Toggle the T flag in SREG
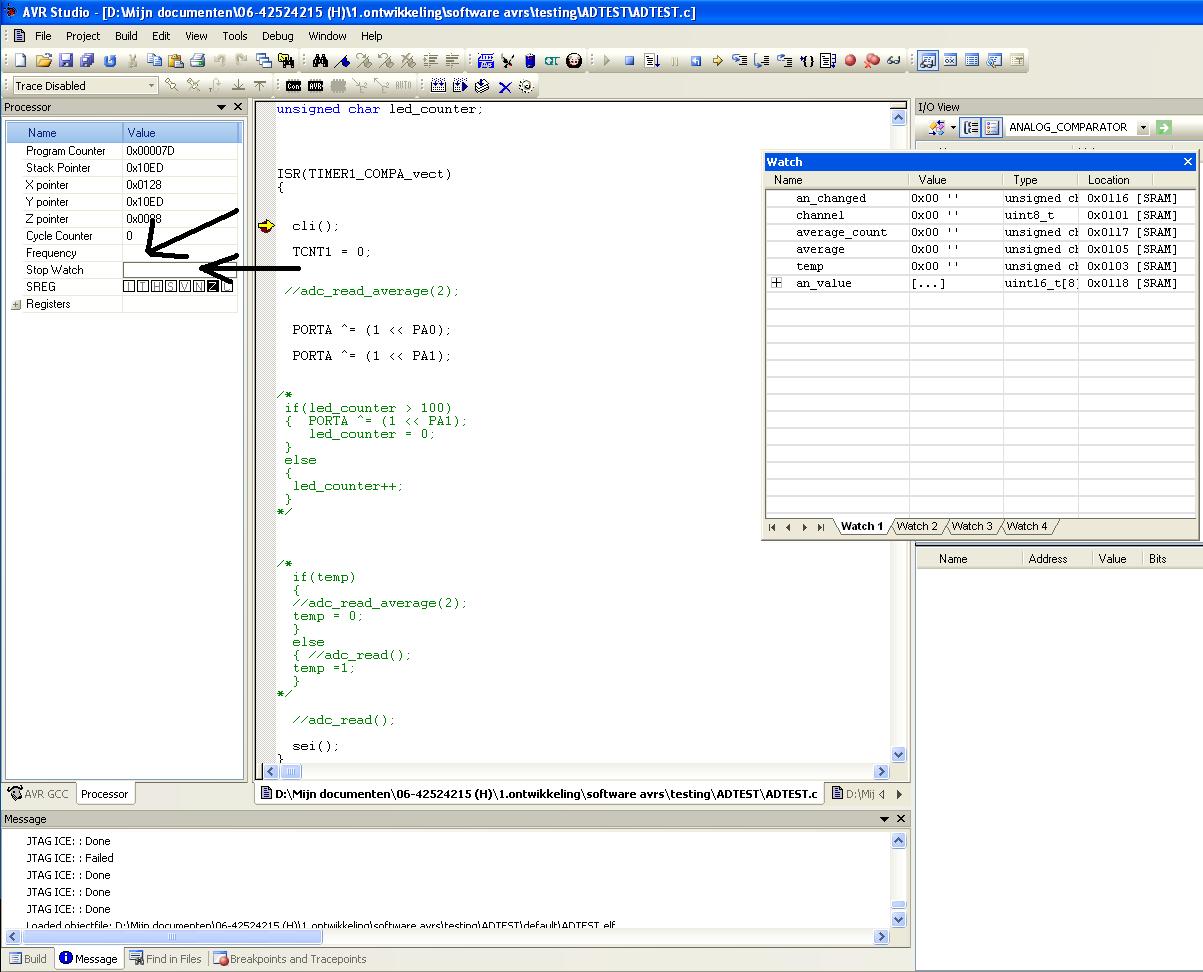Viewport: 1203px width, 972px height. tap(143, 287)
